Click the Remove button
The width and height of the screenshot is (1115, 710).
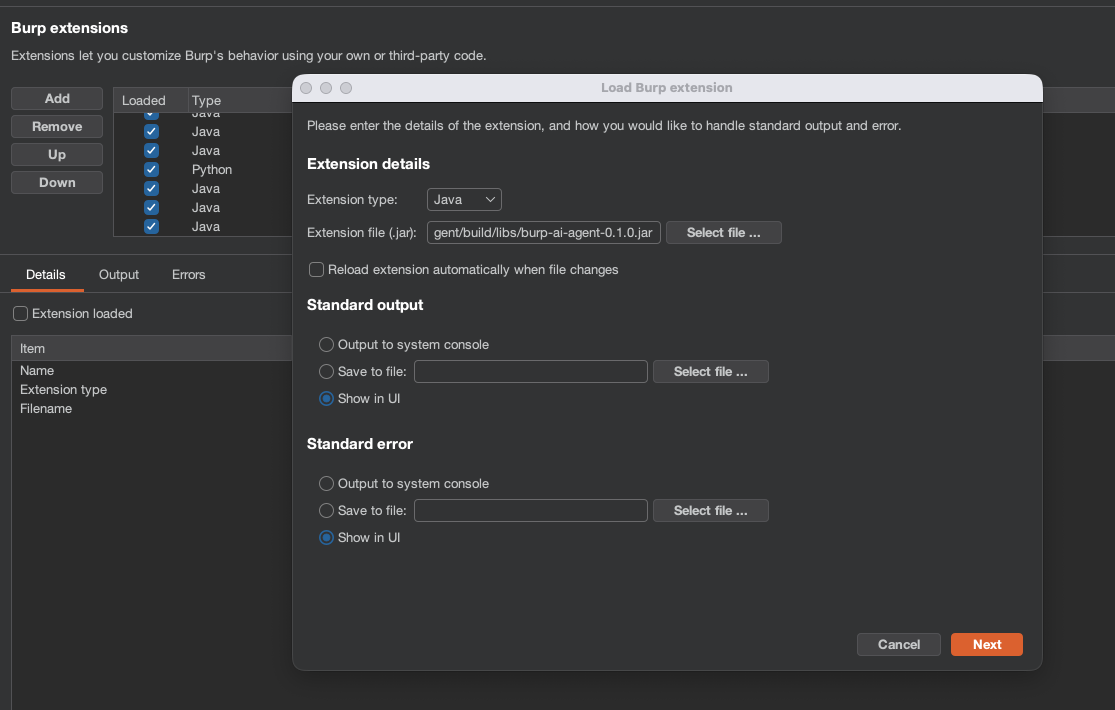point(56,126)
